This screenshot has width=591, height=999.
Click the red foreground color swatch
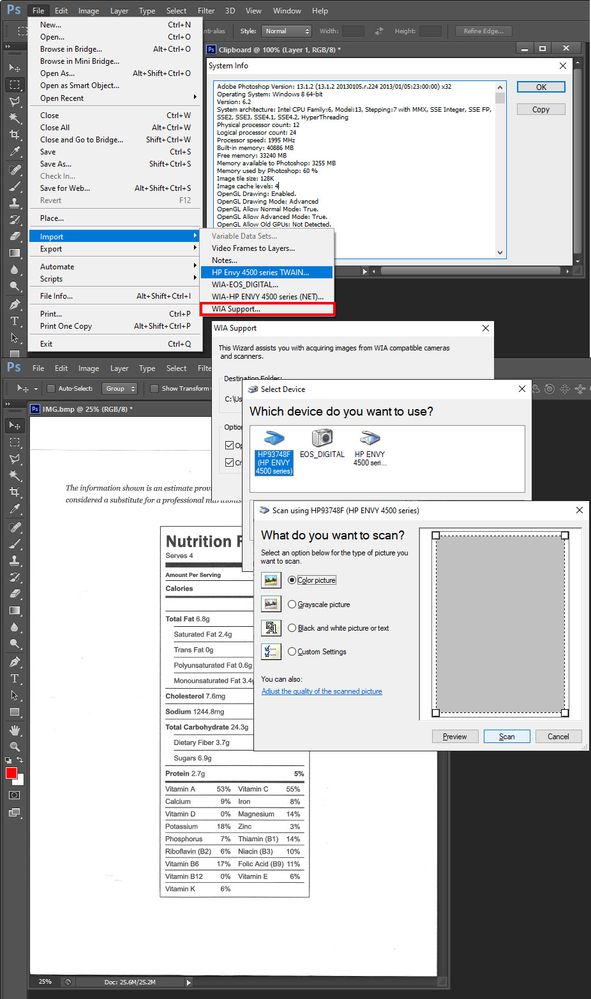click(11, 773)
